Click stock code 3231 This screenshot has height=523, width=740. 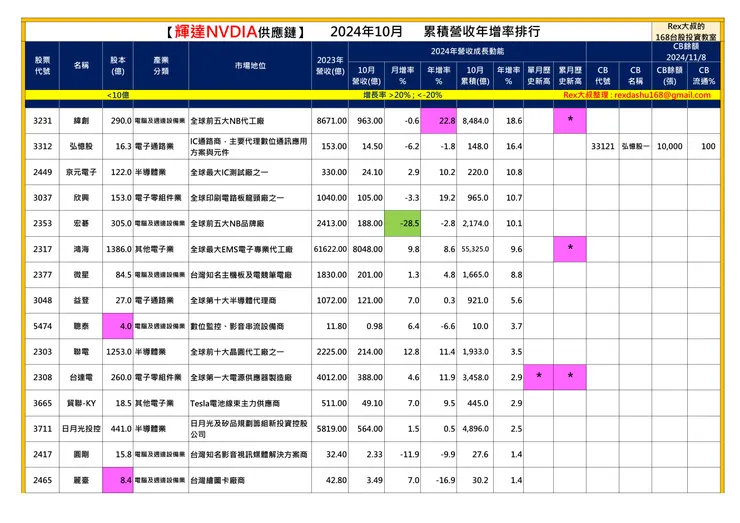click(x=42, y=121)
